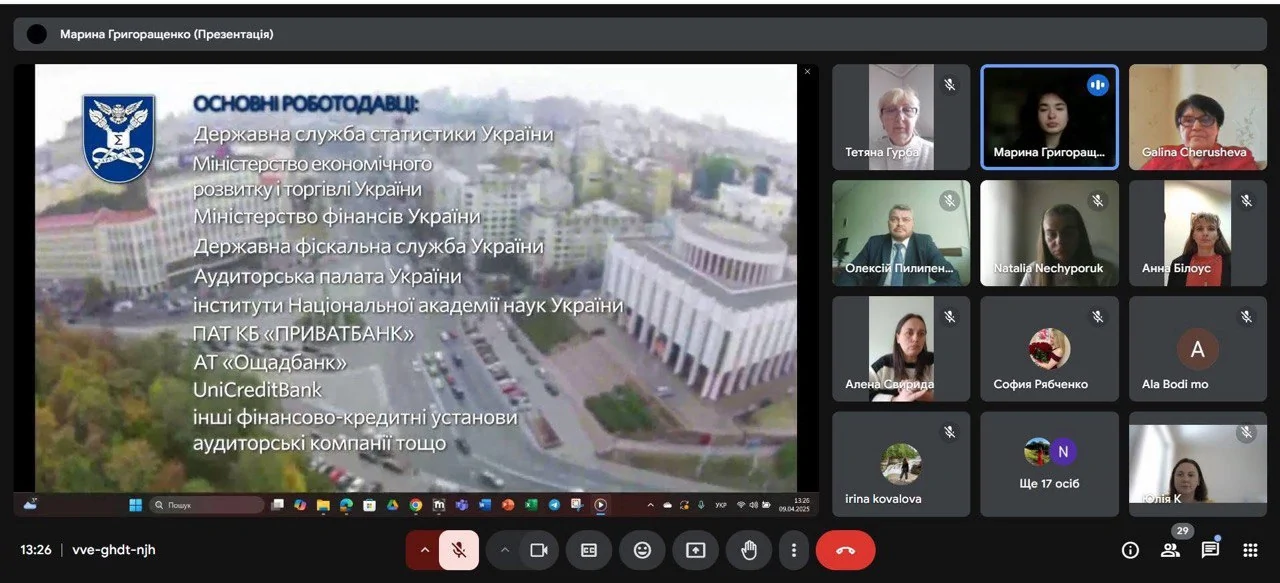
Task: Show the participants list of 29 people
Action: pos(1170,550)
